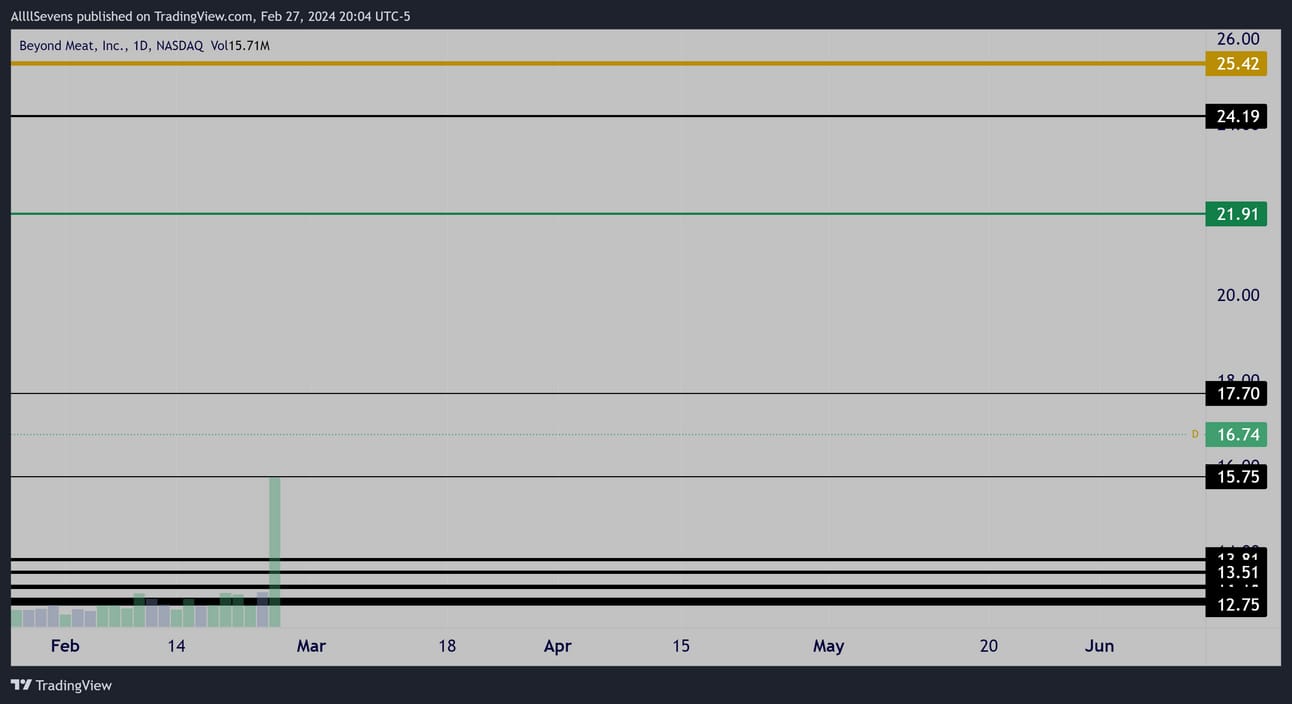Select the green 21.91 price label
Viewport: 1292px width, 704px height.
(x=1237, y=214)
